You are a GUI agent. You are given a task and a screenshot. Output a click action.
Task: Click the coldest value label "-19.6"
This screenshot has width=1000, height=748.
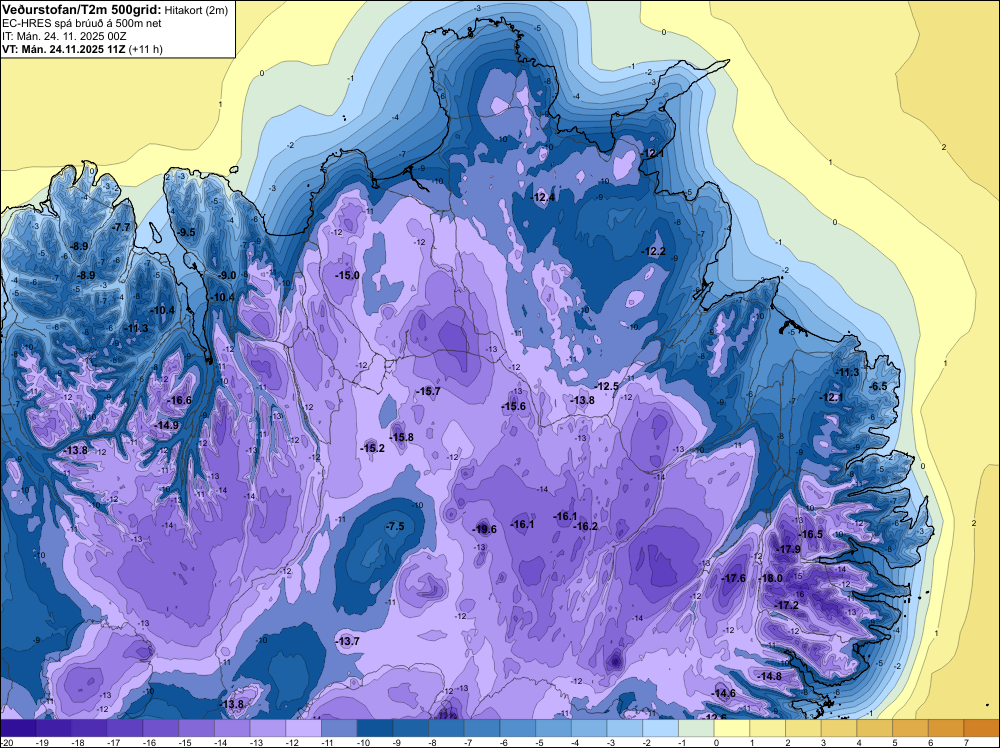(x=484, y=529)
